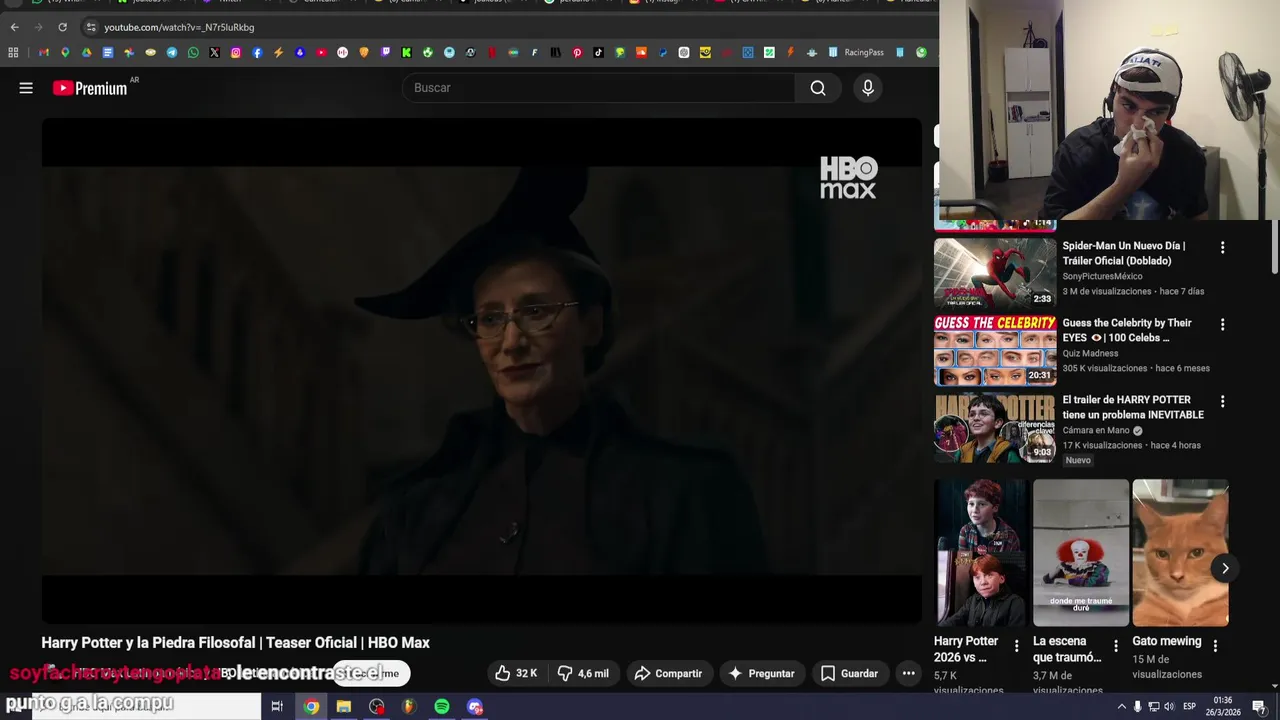Viewport: 1280px width, 720px height.
Task: Open the YouTube guide hamburger menu
Action: click(26, 88)
